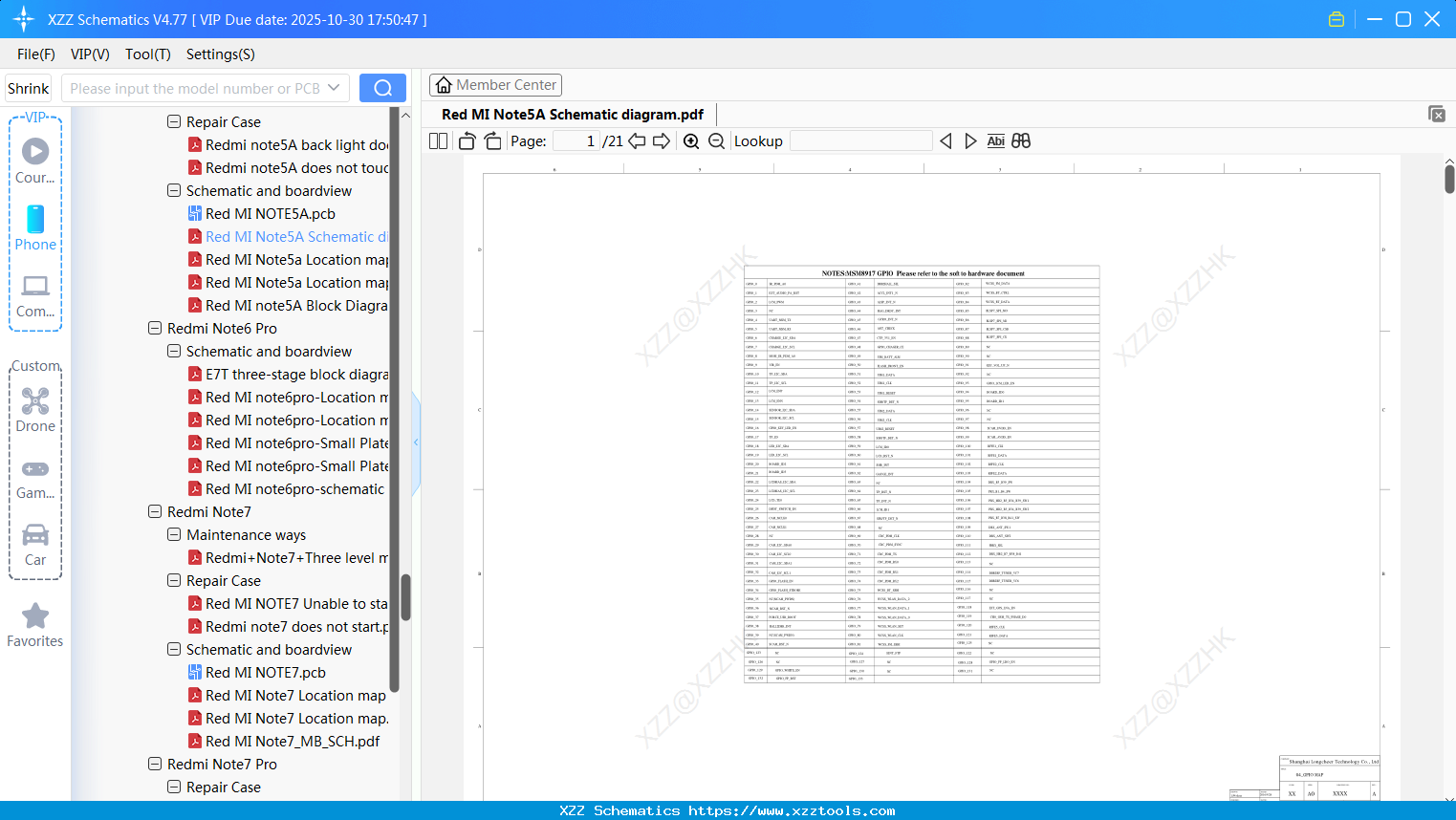Open the model number dropdown arrow
This screenshot has width=1456, height=820.
(334, 88)
